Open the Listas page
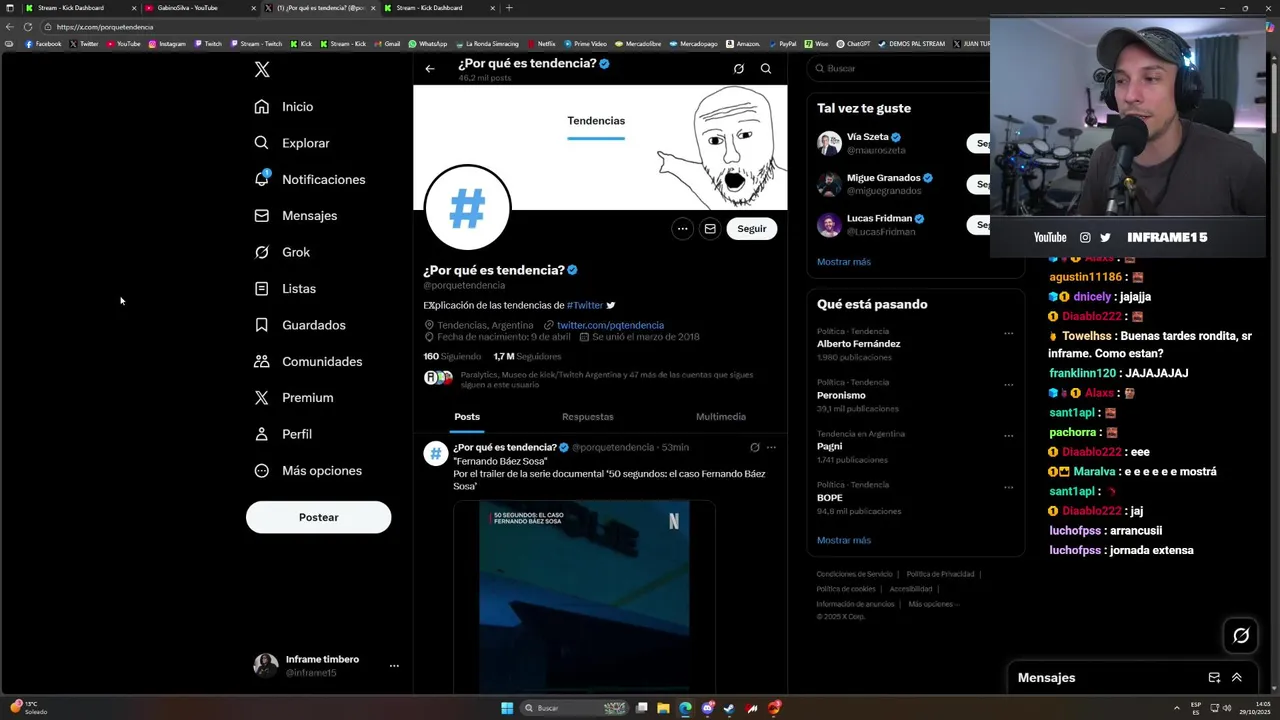 (x=284, y=289)
